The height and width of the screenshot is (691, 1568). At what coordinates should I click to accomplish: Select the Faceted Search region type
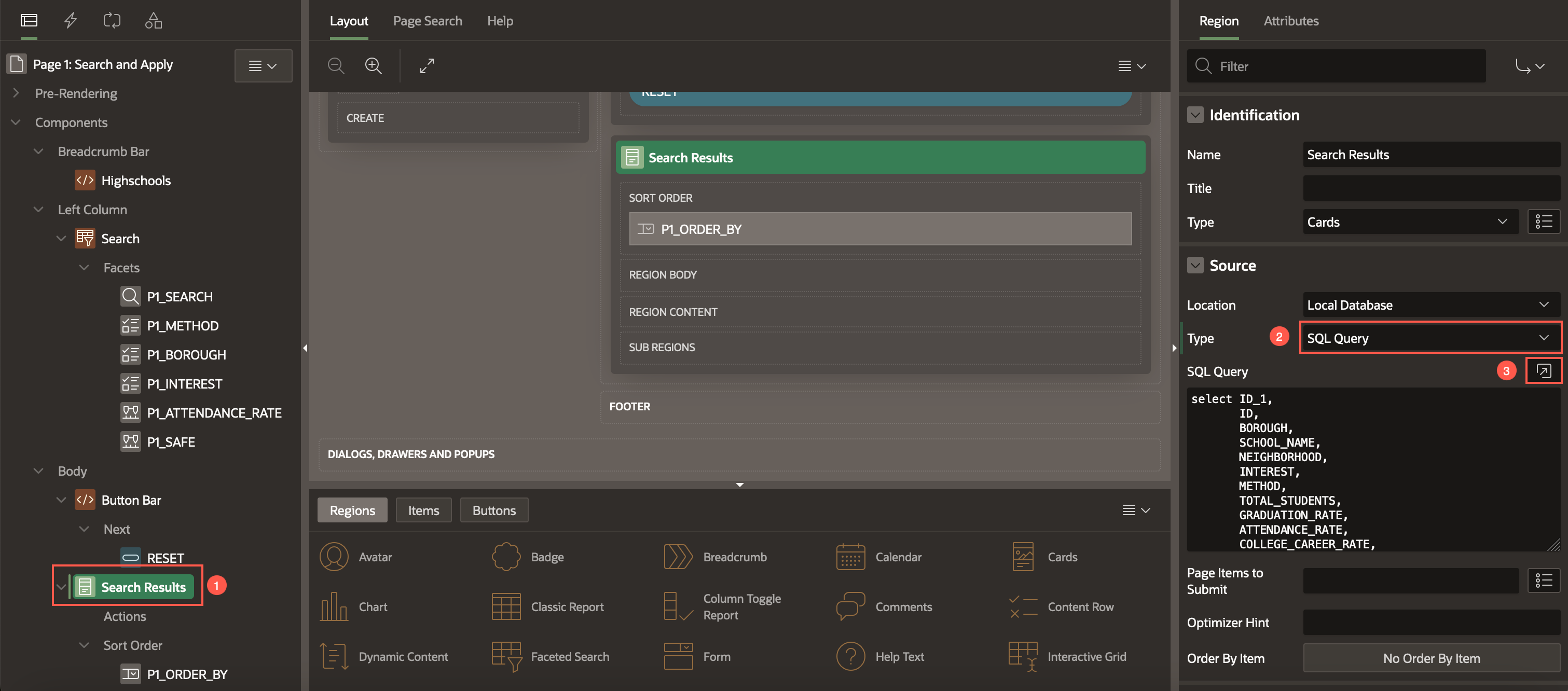(x=551, y=657)
